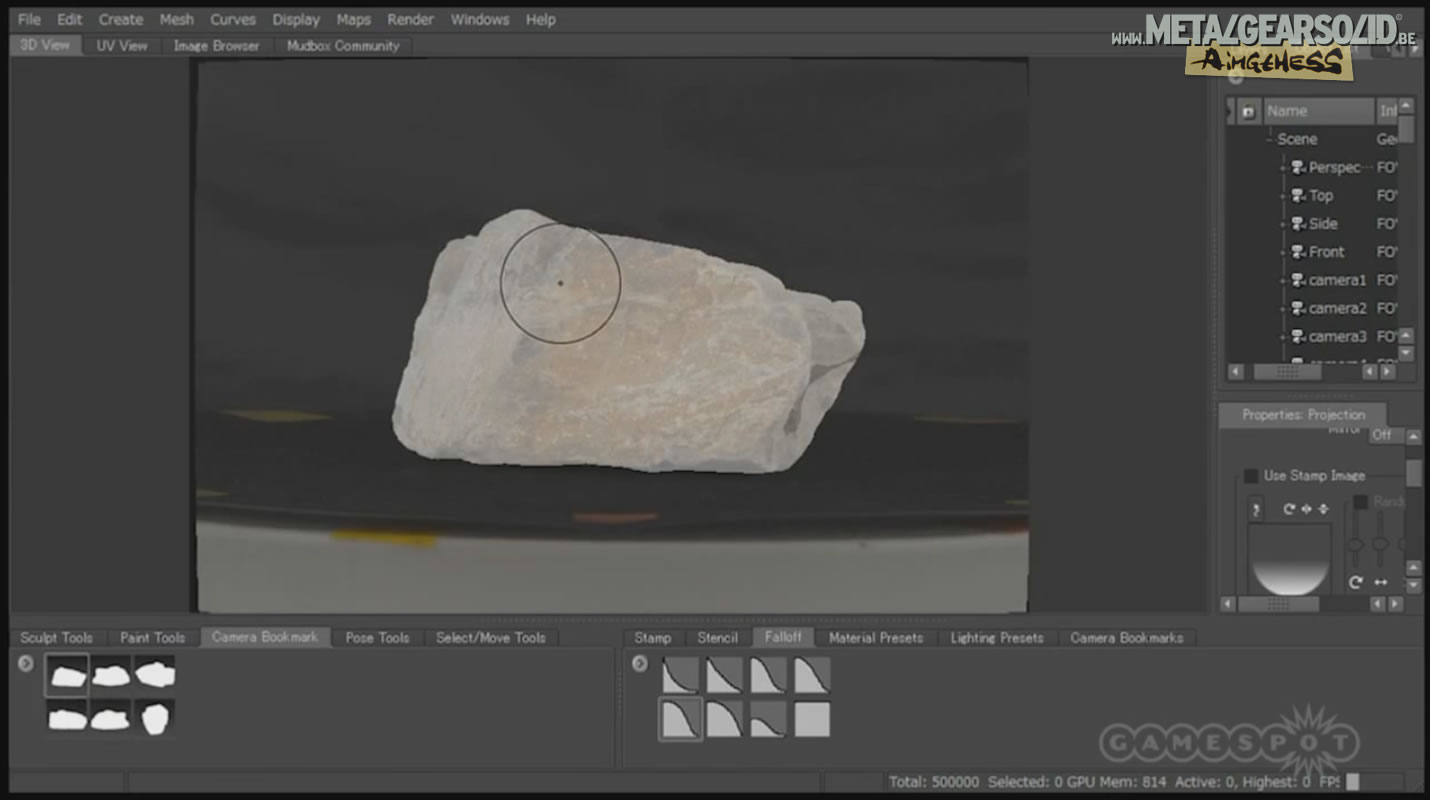The width and height of the screenshot is (1430, 800).
Task: Click the flip vertical stamp icon
Action: click(1323, 509)
